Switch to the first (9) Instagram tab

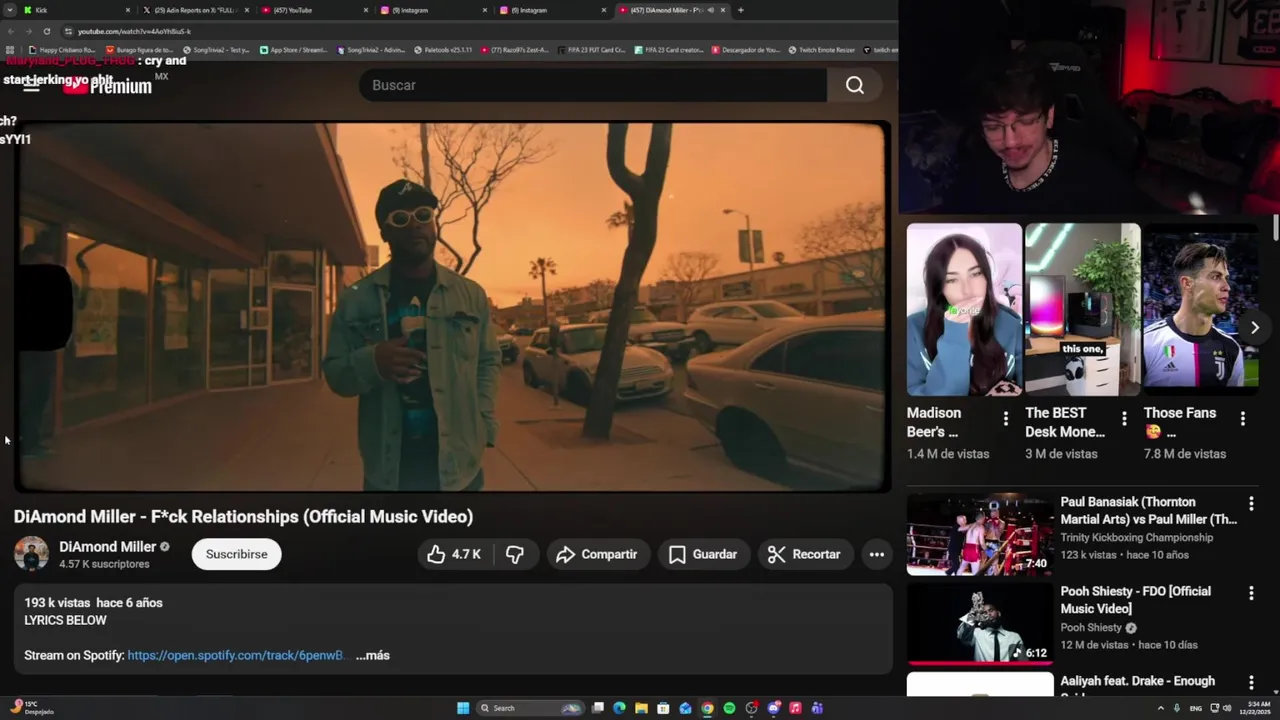click(x=432, y=10)
